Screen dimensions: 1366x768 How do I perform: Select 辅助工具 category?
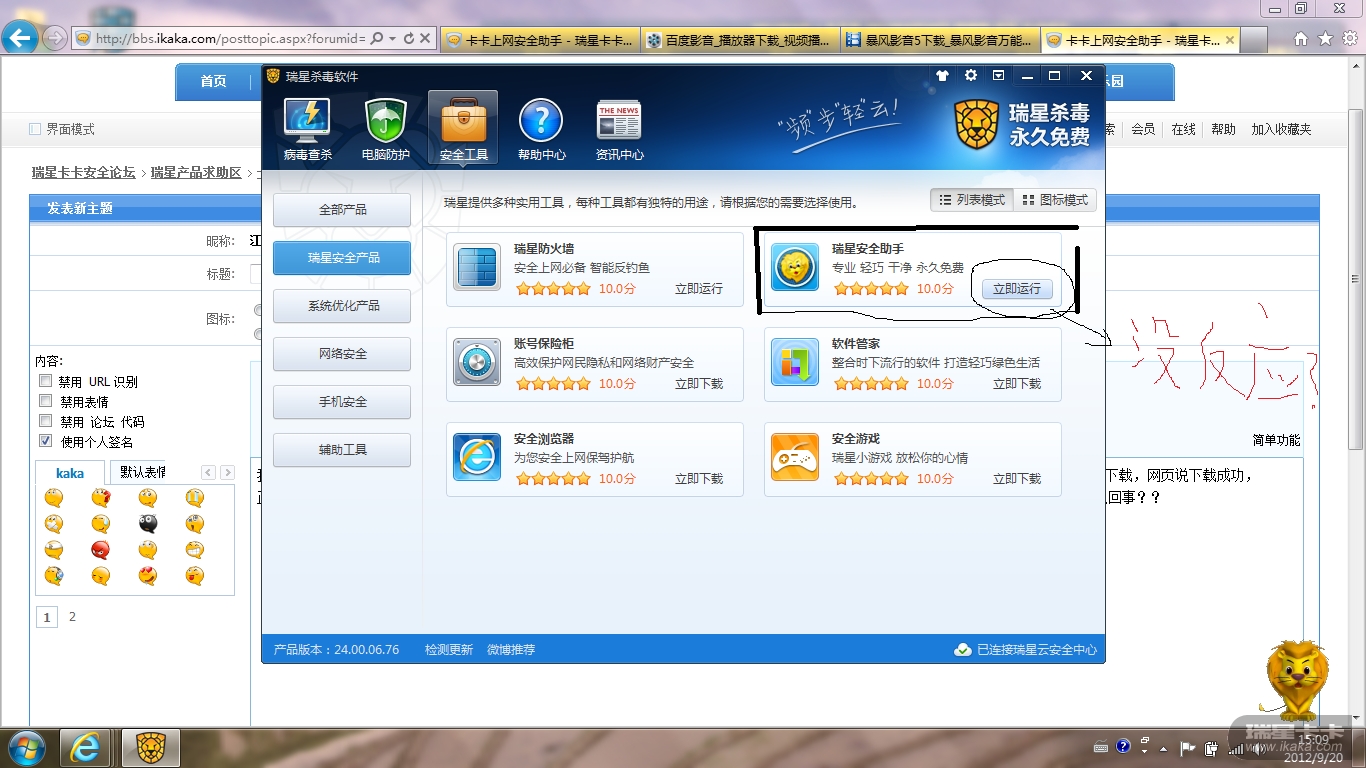[342, 450]
